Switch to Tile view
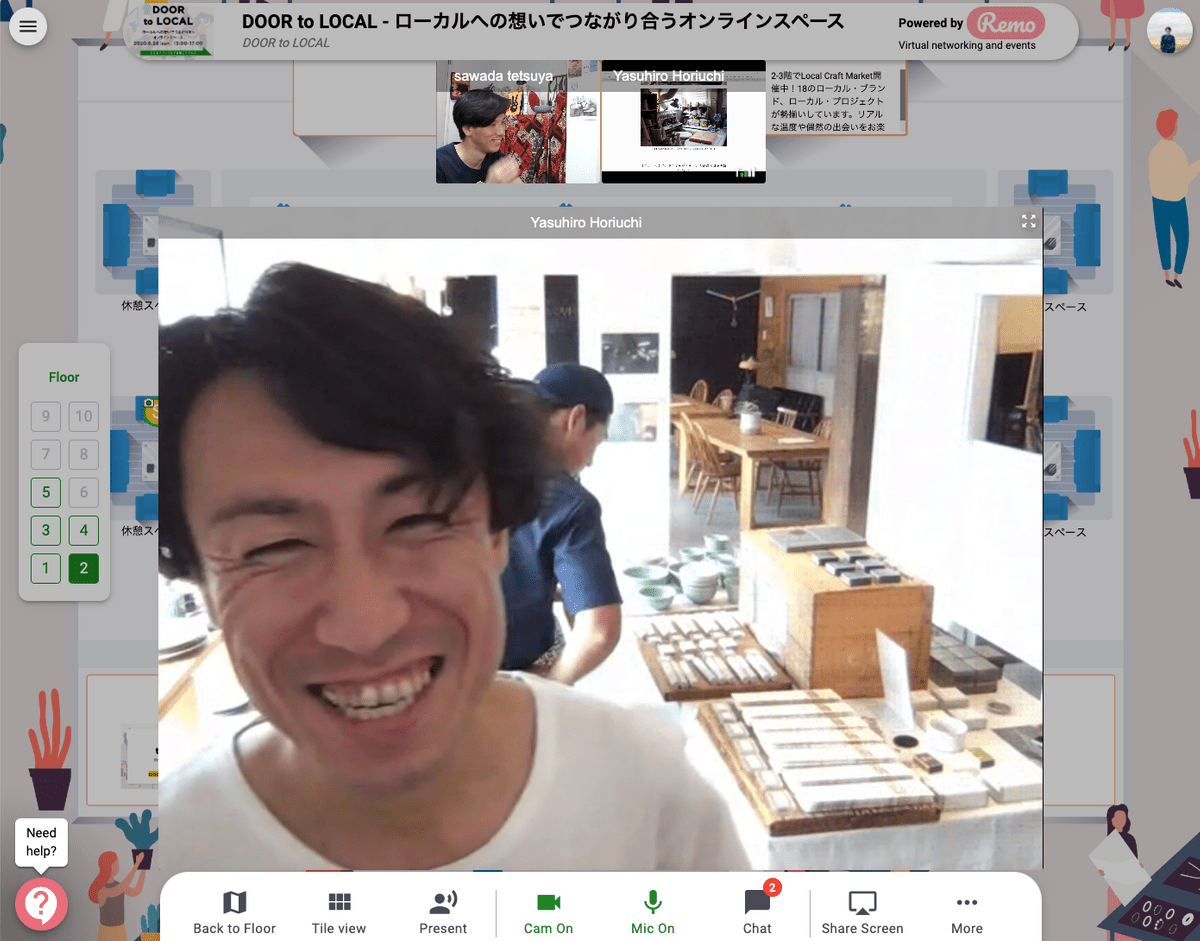 pyautogui.click(x=339, y=912)
